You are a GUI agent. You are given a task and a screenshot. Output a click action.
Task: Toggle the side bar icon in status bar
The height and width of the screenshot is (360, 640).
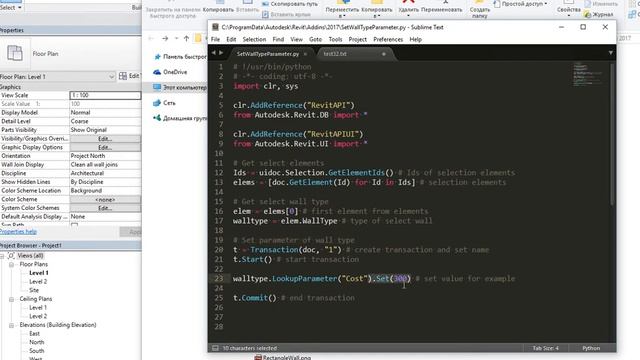pos(215,348)
